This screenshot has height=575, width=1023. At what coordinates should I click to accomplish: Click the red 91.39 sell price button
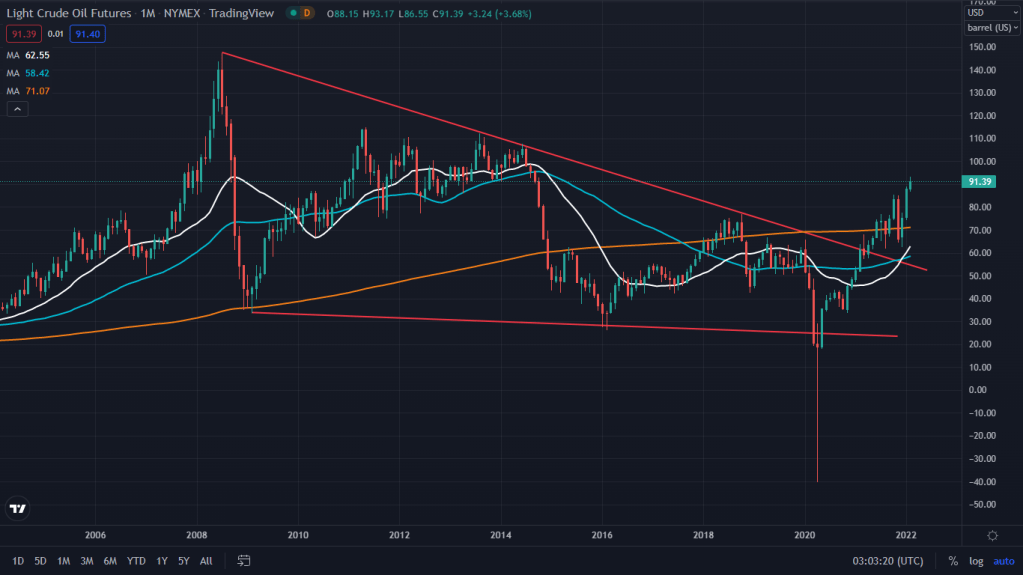click(22, 34)
